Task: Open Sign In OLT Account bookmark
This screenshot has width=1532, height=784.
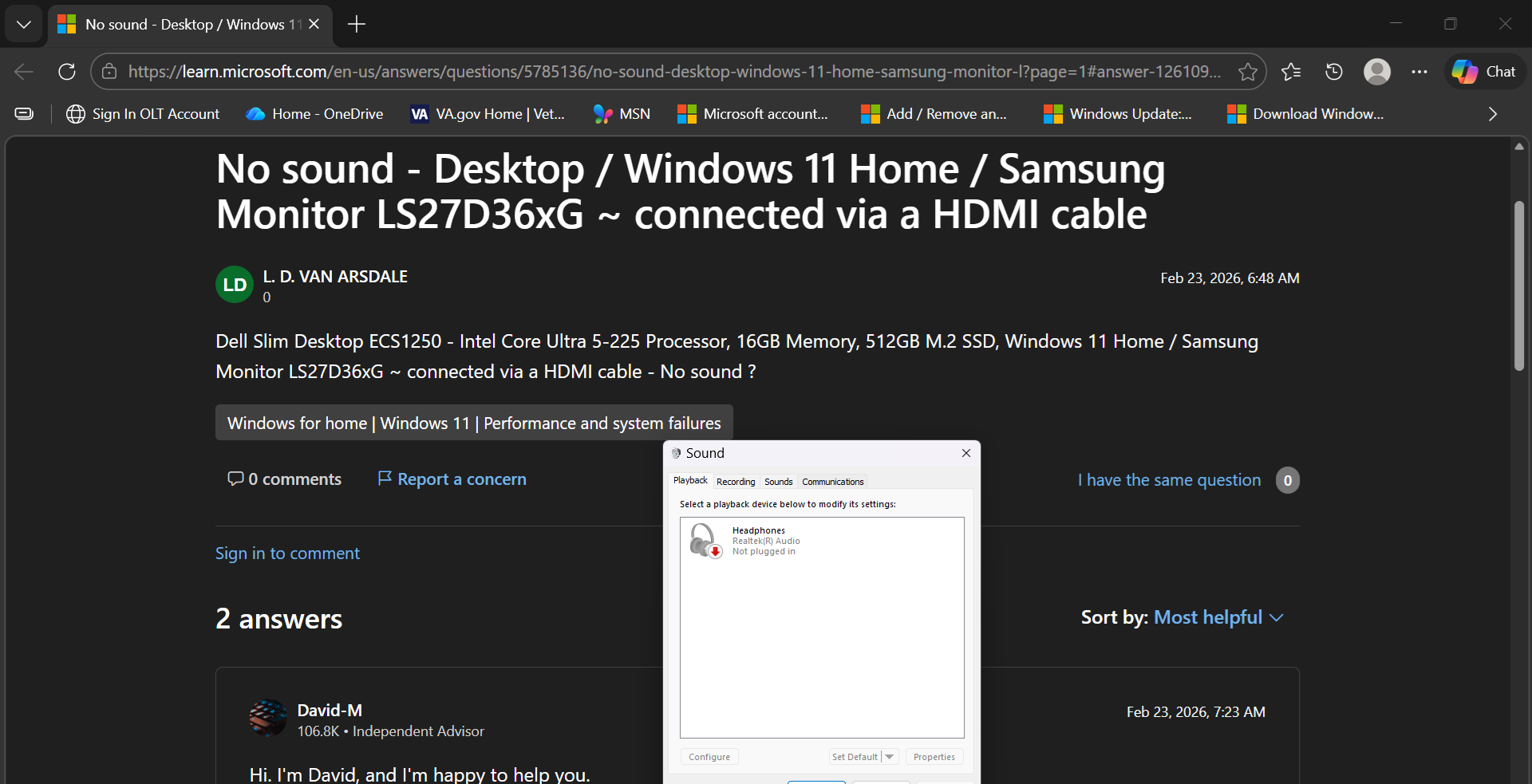Action: [x=143, y=114]
